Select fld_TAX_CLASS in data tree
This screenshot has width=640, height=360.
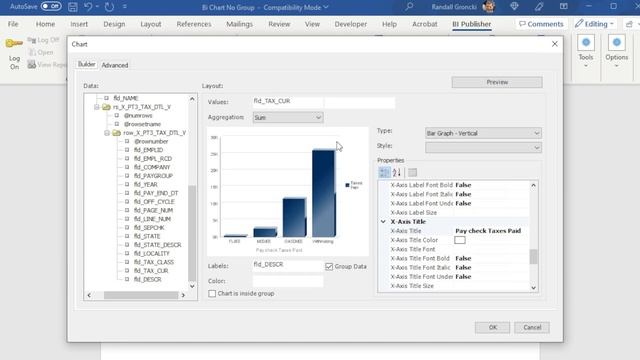coord(153,262)
